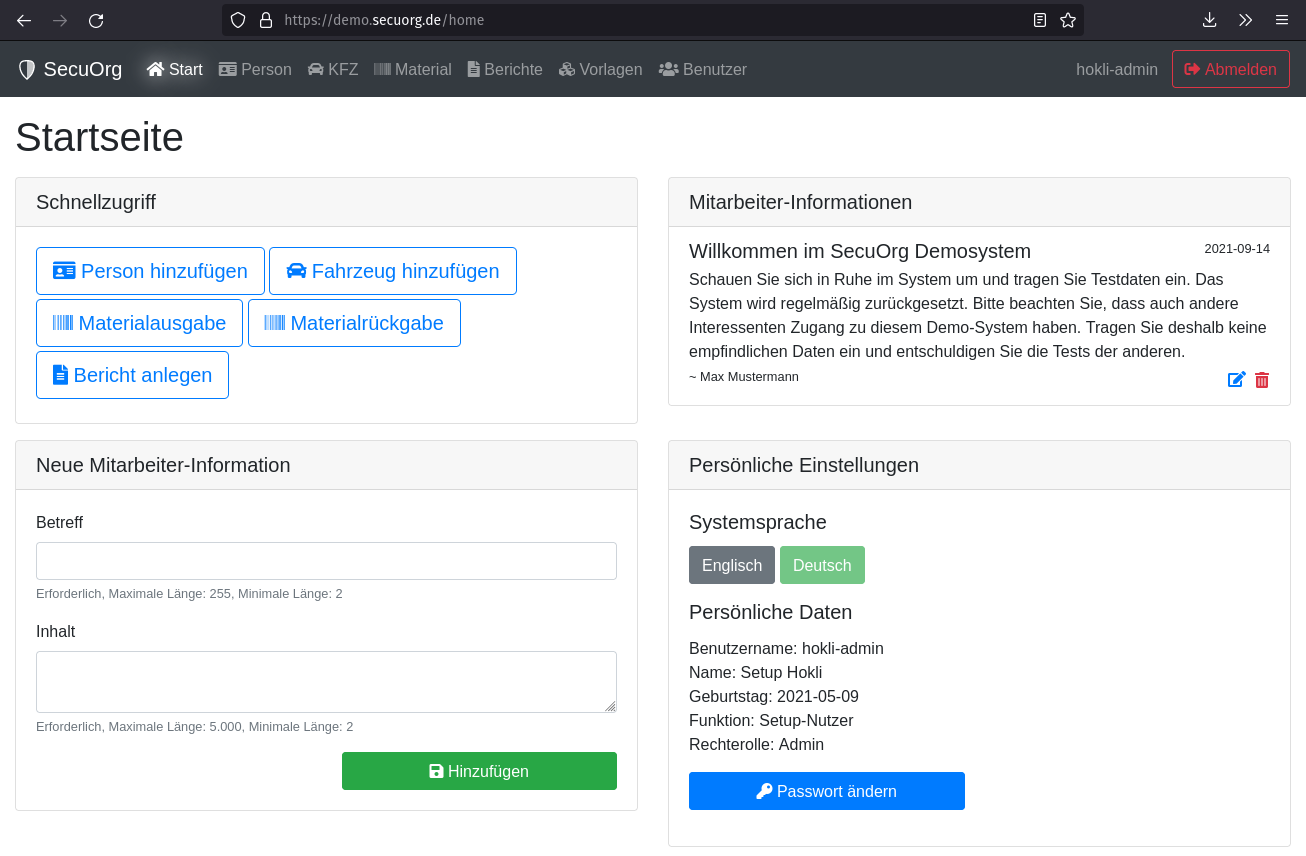Submit with the green Hinzufügen button
Viewport: 1306px width, 856px height.
(x=479, y=771)
